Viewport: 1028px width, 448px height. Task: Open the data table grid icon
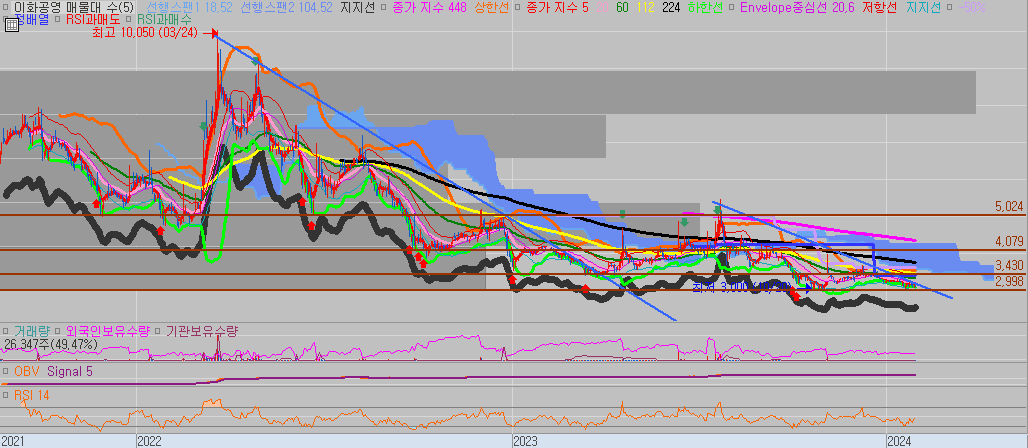[12, 25]
